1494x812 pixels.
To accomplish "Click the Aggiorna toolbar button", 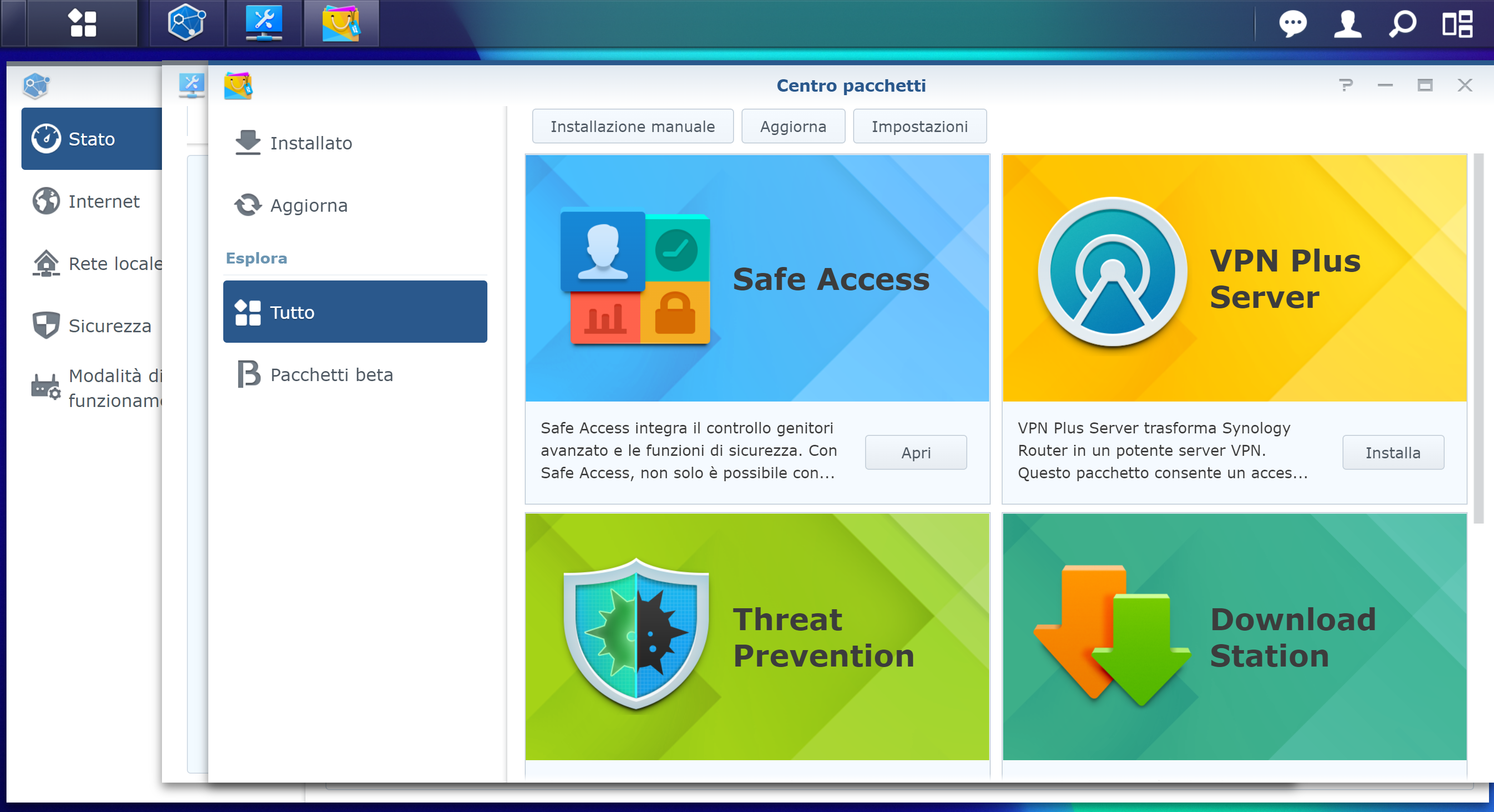I will click(x=793, y=127).
